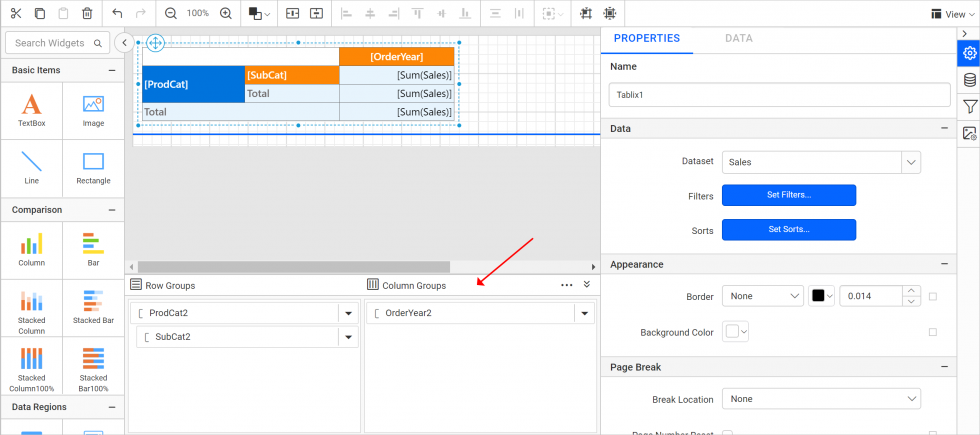The image size is (980, 435).
Task: Collapse the right properties panel arrow
Action: point(964,32)
